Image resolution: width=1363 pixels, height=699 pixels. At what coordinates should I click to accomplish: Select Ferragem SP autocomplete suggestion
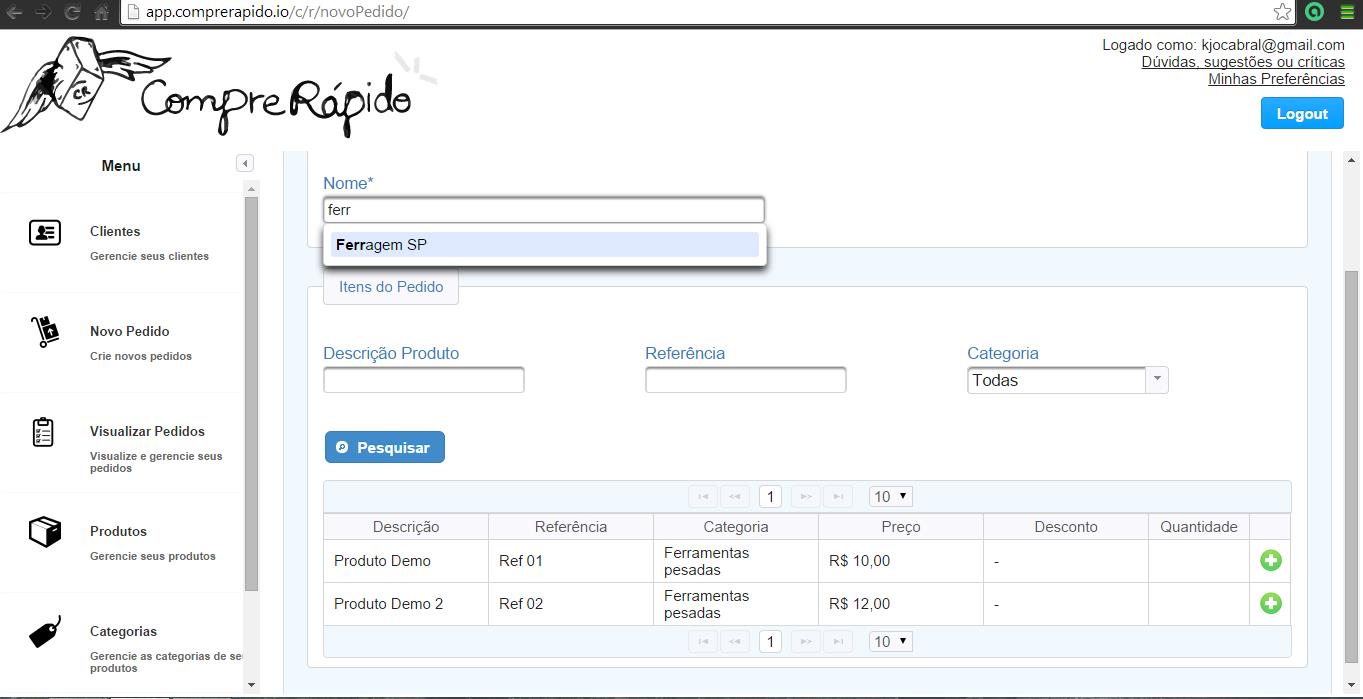[544, 245]
